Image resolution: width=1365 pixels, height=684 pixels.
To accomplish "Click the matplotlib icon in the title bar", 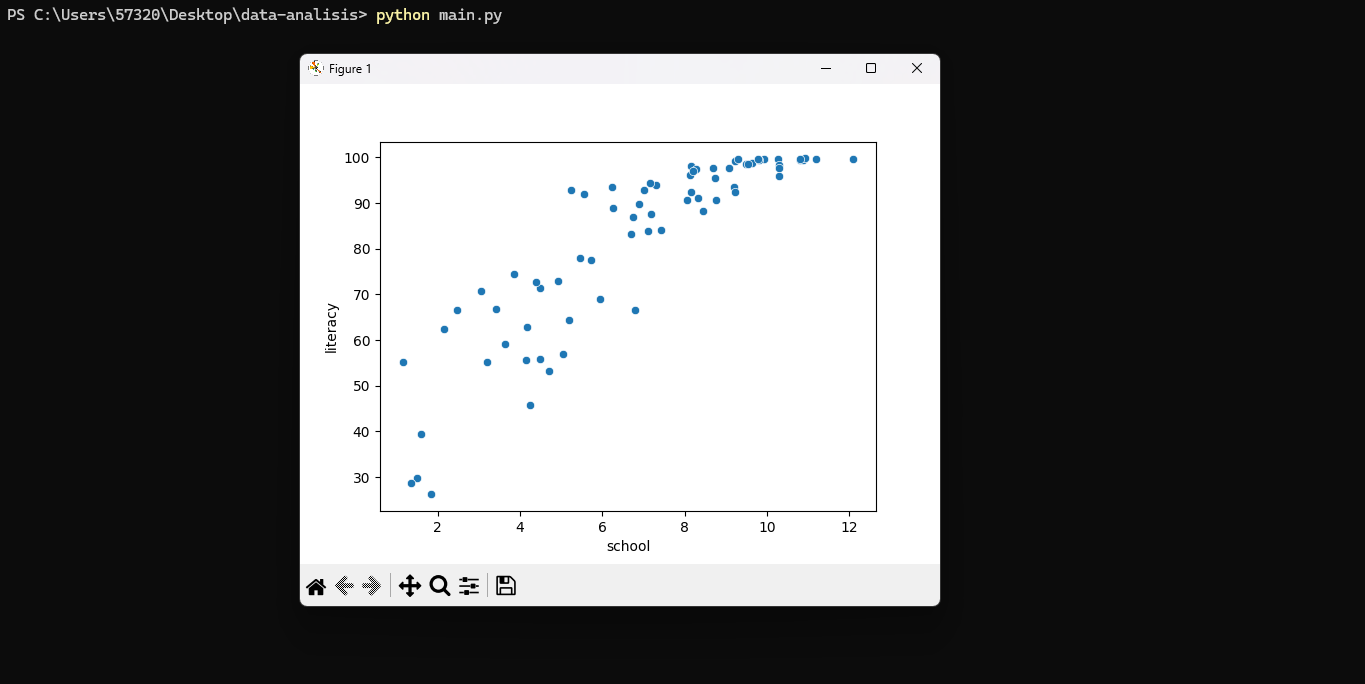I will (x=316, y=68).
